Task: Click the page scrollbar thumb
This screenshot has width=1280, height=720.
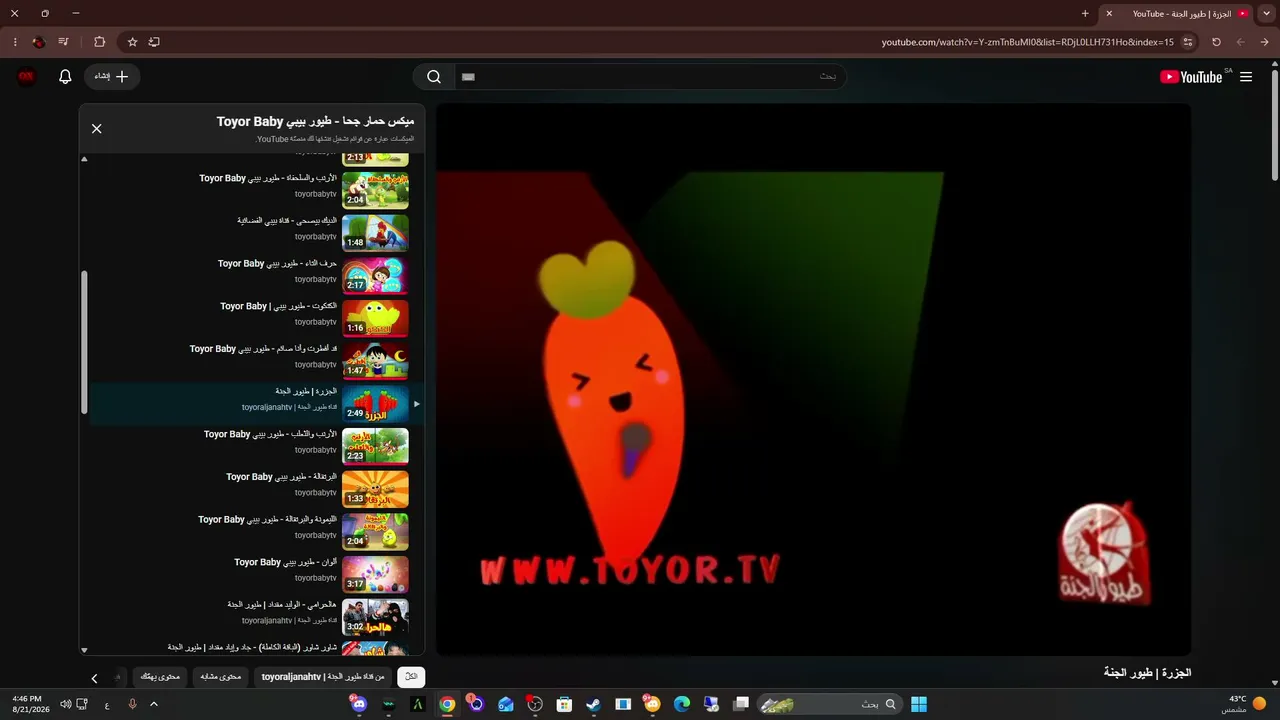Action: [1275, 124]
